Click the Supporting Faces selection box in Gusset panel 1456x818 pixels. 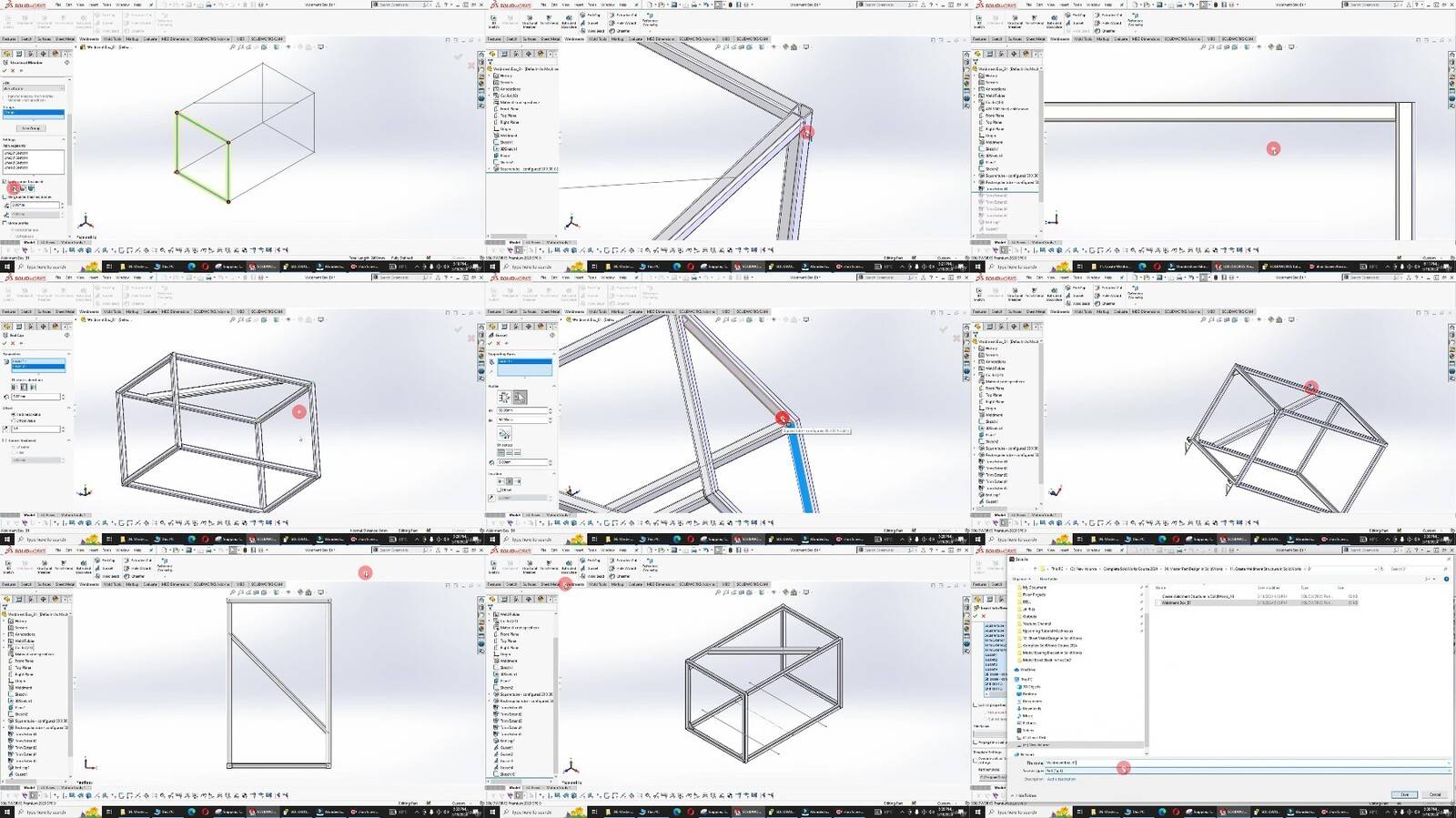tap(524, 367)
